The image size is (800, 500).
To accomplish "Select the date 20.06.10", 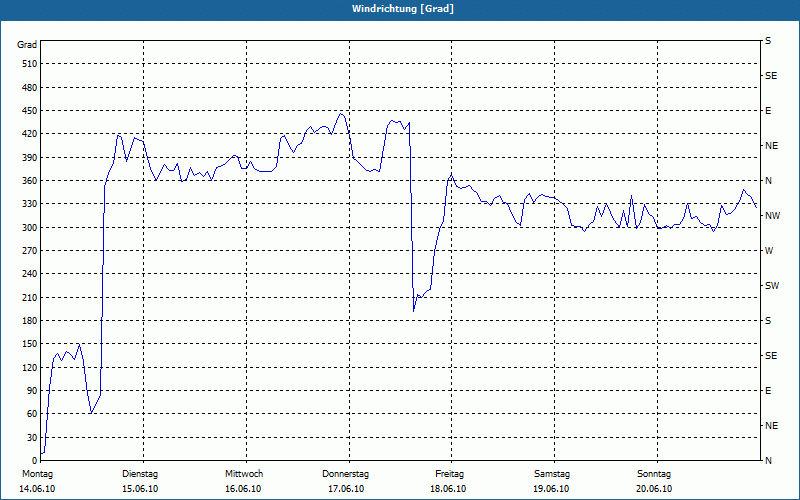I will pos(654,489).
